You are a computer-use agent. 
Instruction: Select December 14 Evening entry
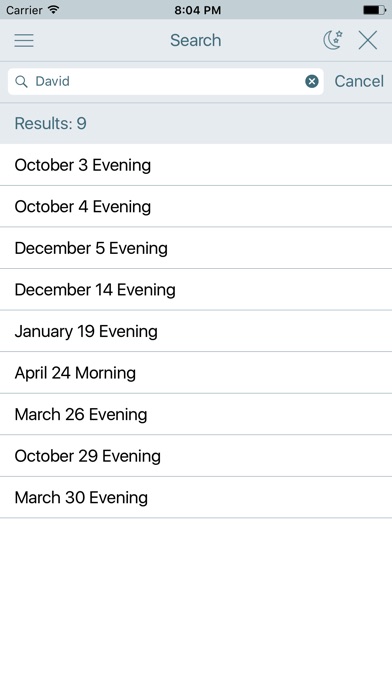pos(196,289)
